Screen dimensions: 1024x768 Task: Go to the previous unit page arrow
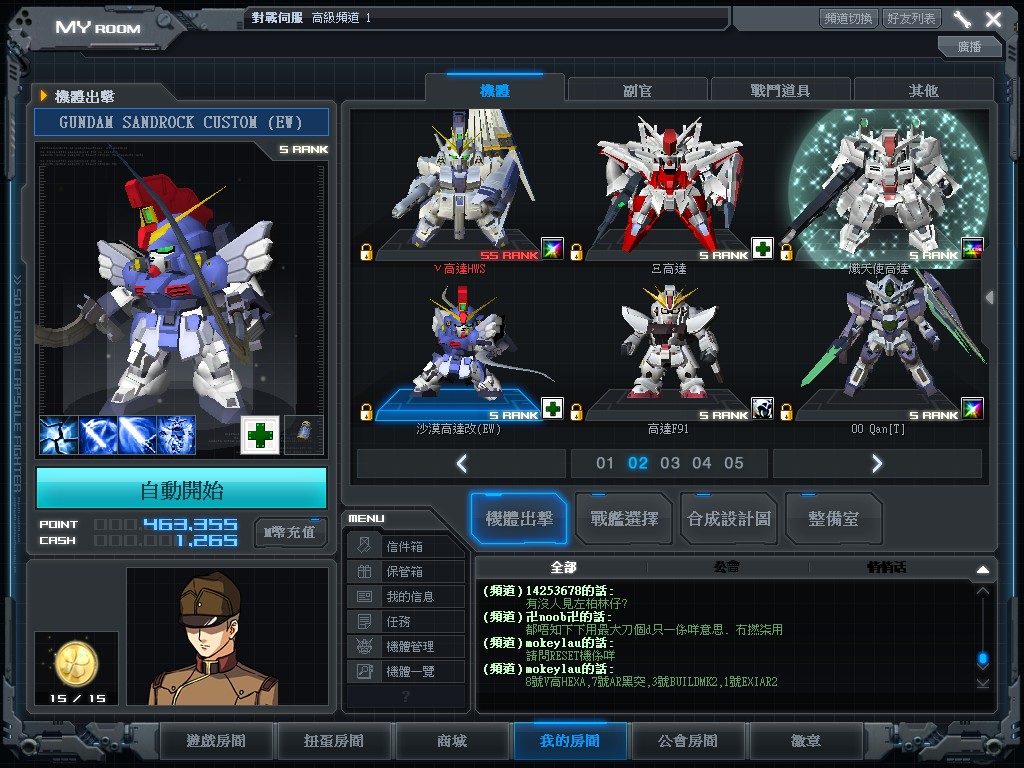461,463
